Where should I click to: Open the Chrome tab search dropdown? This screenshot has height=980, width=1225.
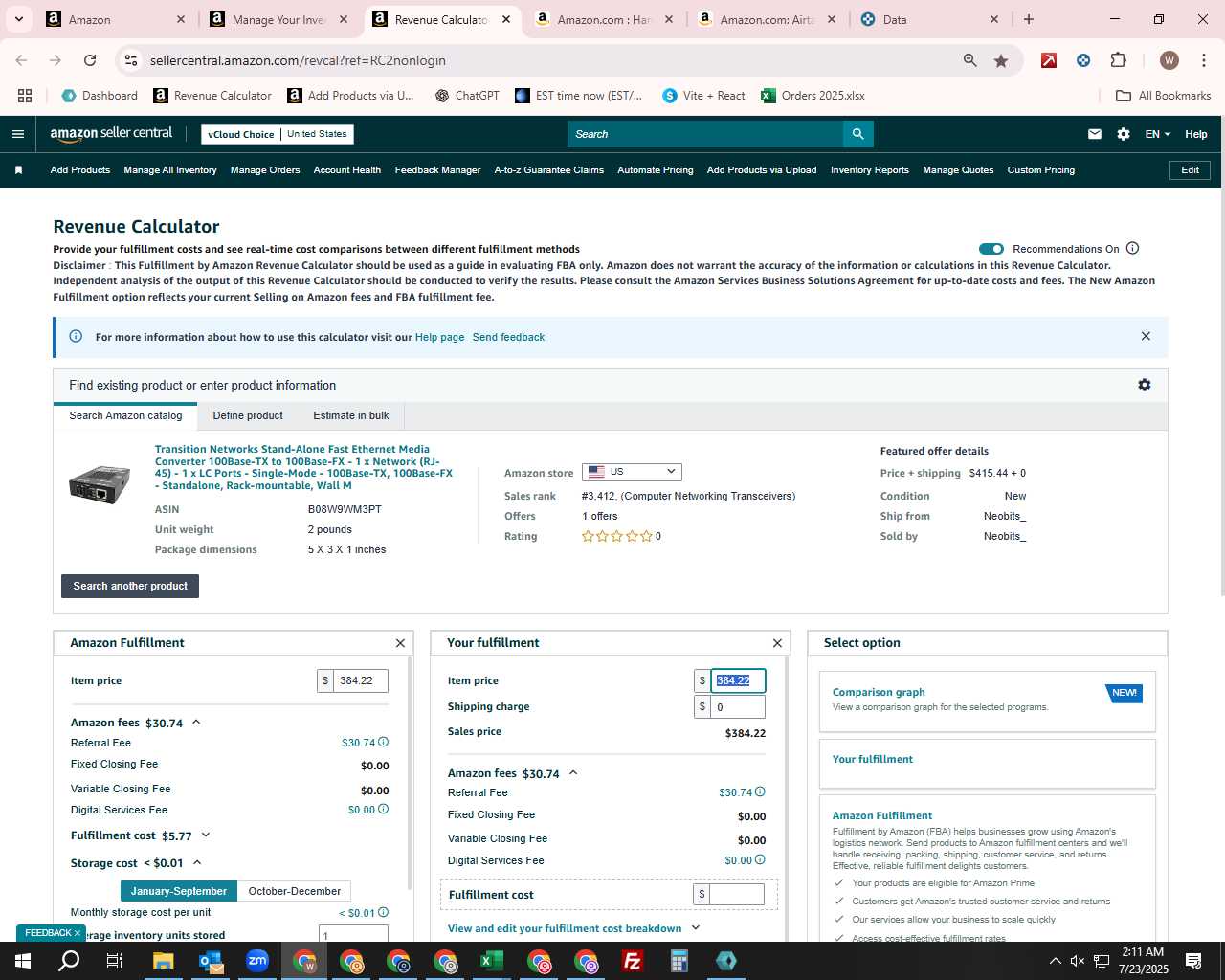[18, 19]
